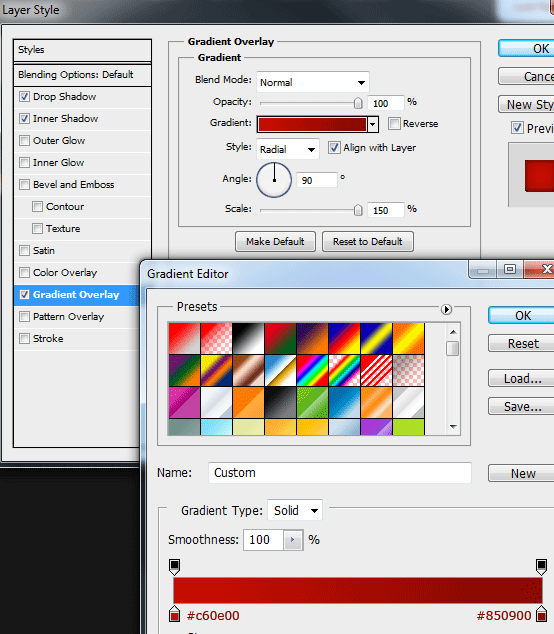Viewport: 554px width, 634px height.
Task: Choose the transparent rainbow gradient preset
Action: [x=344, y=370]
